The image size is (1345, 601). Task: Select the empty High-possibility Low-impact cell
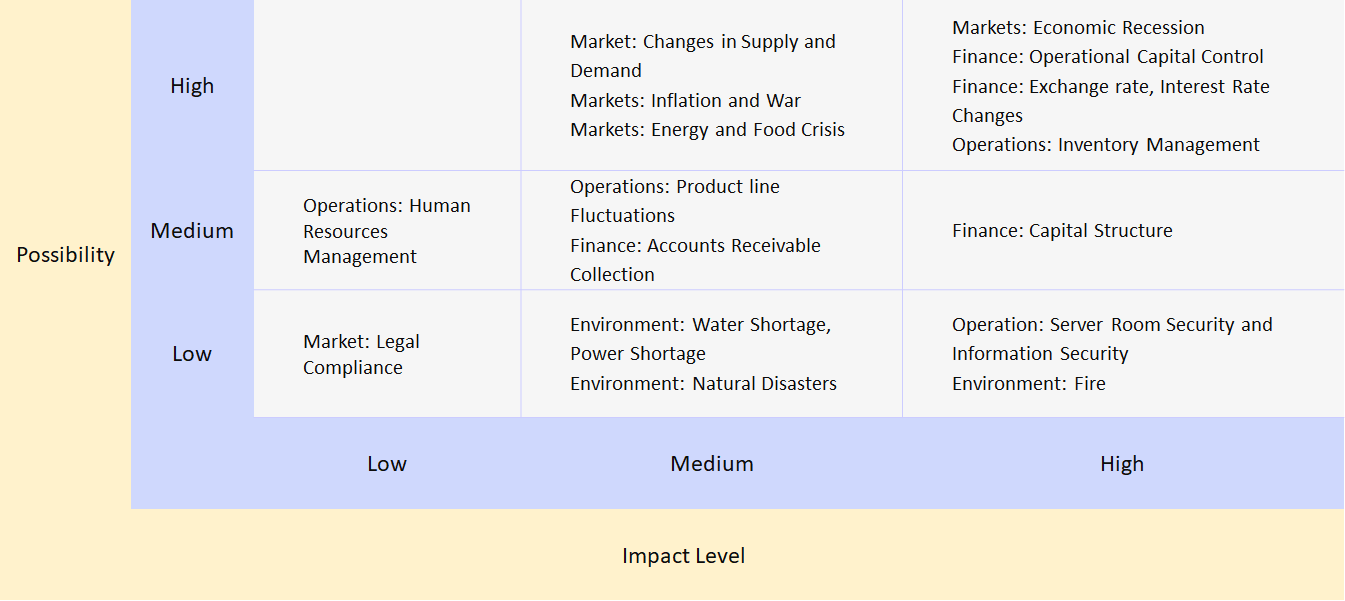[387, 85]
